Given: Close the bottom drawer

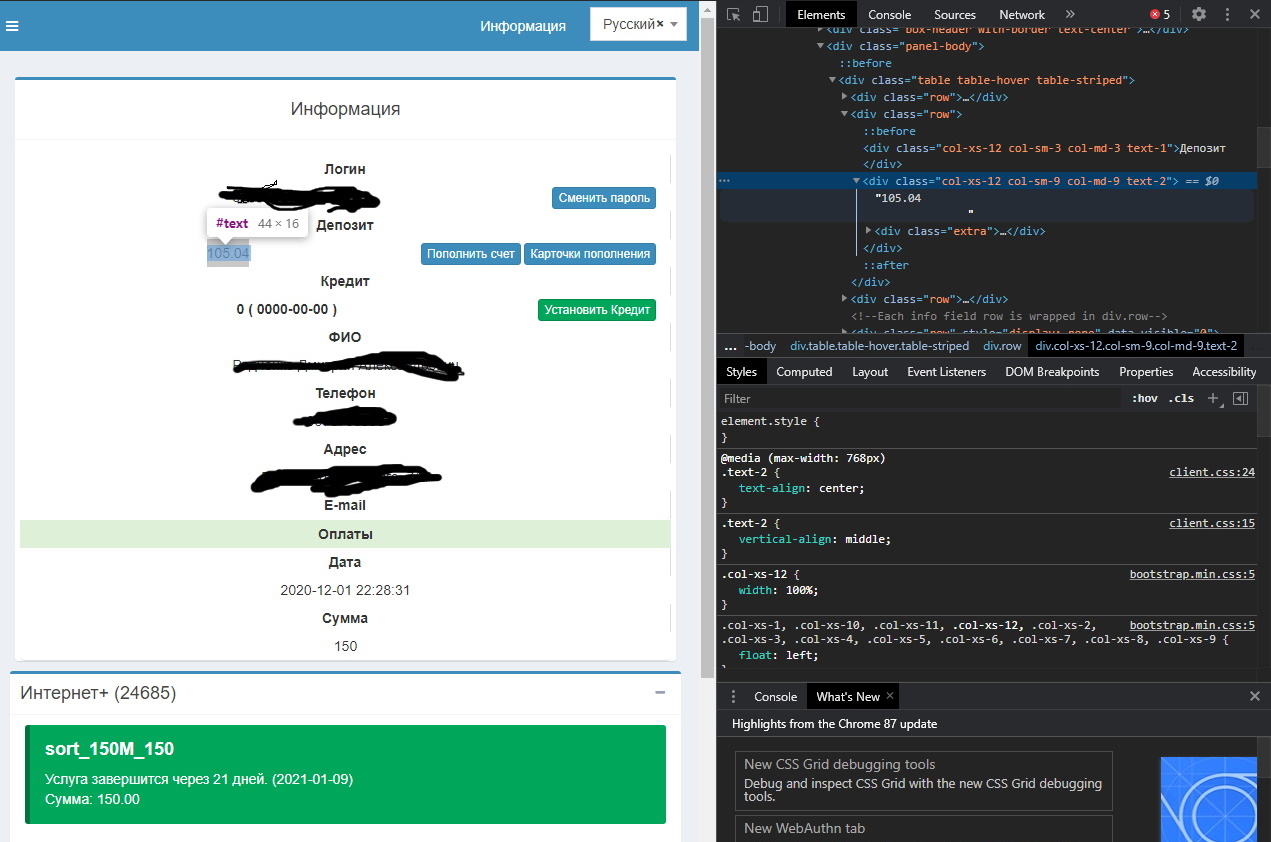Looking at the screenshot, I should (1255, 696).
